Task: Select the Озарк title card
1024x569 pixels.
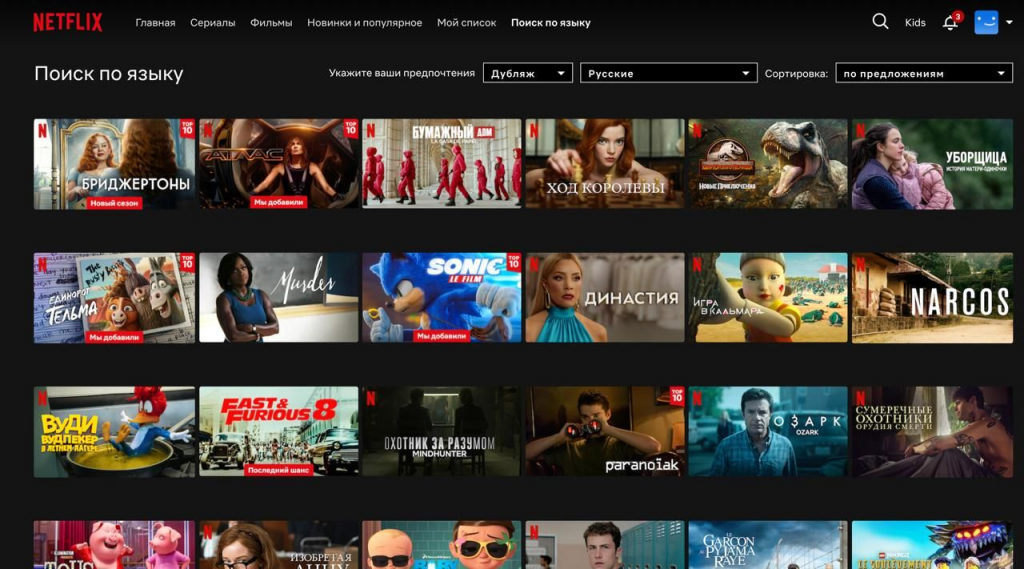Action: tap(768, 431)
